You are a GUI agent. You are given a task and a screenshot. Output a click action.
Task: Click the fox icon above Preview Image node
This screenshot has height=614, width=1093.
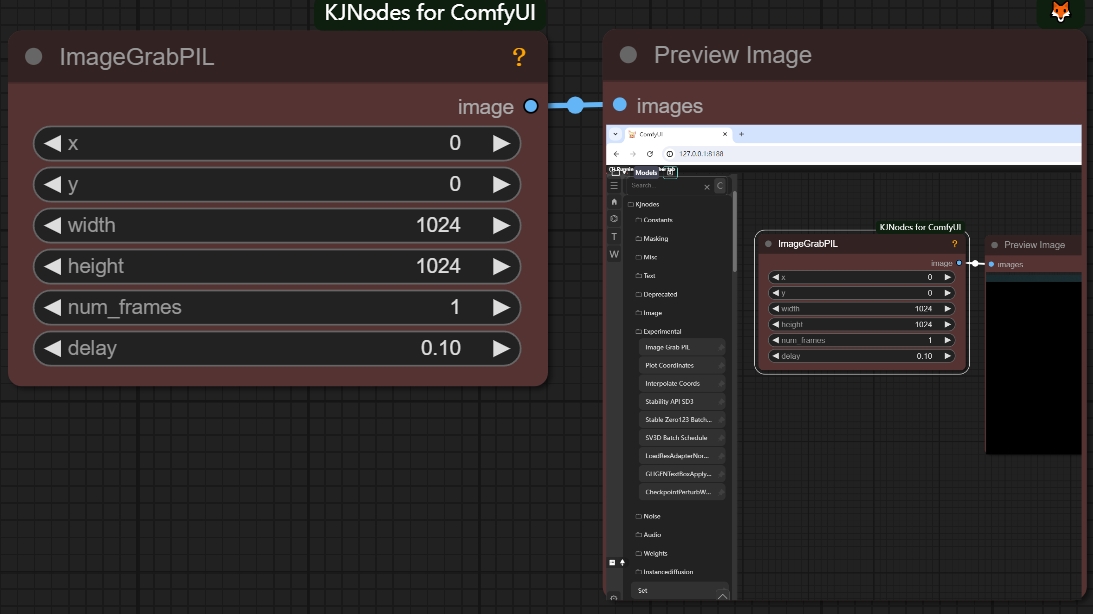[1060, 13]
